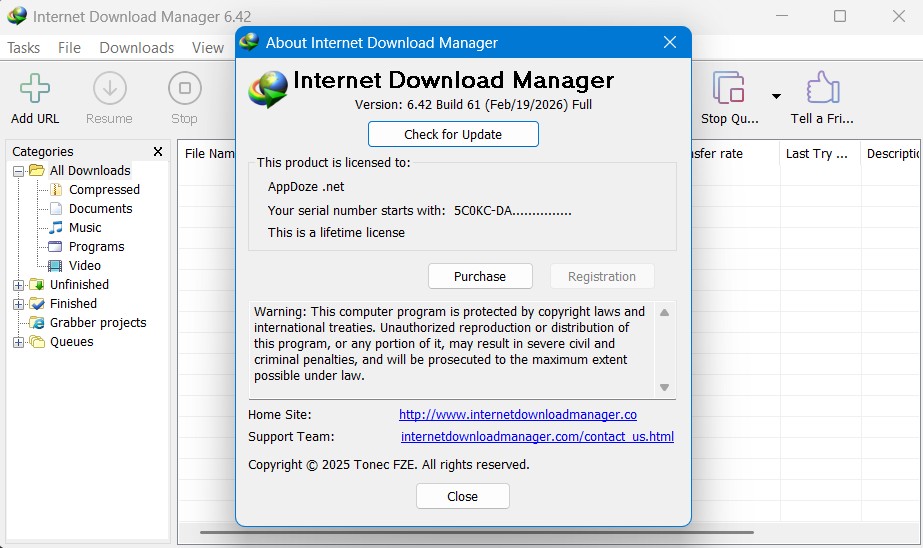Click the Version 6.42 Build 61 text
The image size is (923, 548).
tap(473, 105)
